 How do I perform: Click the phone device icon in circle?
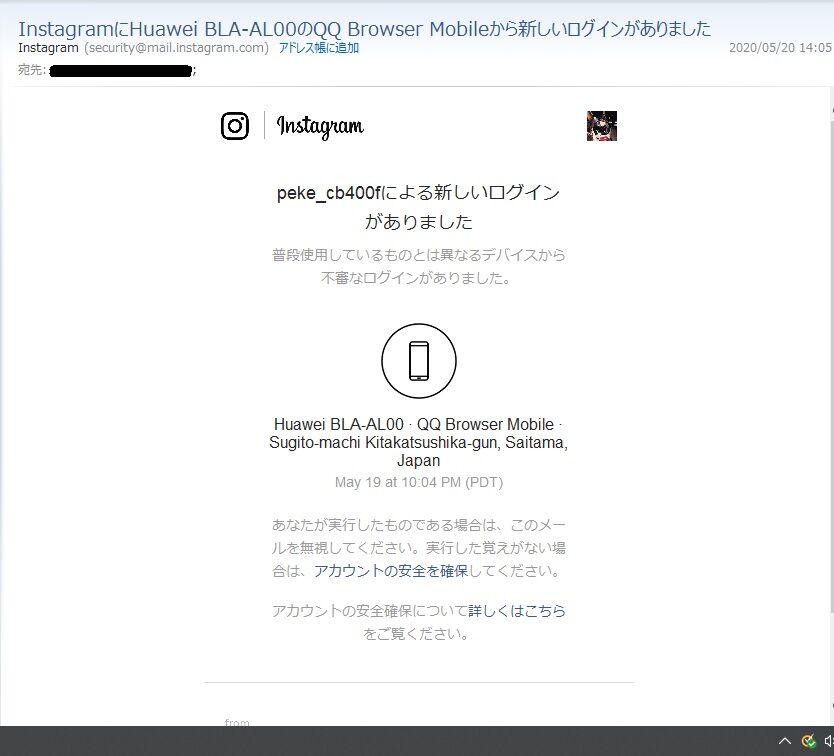tap(419, 361)
